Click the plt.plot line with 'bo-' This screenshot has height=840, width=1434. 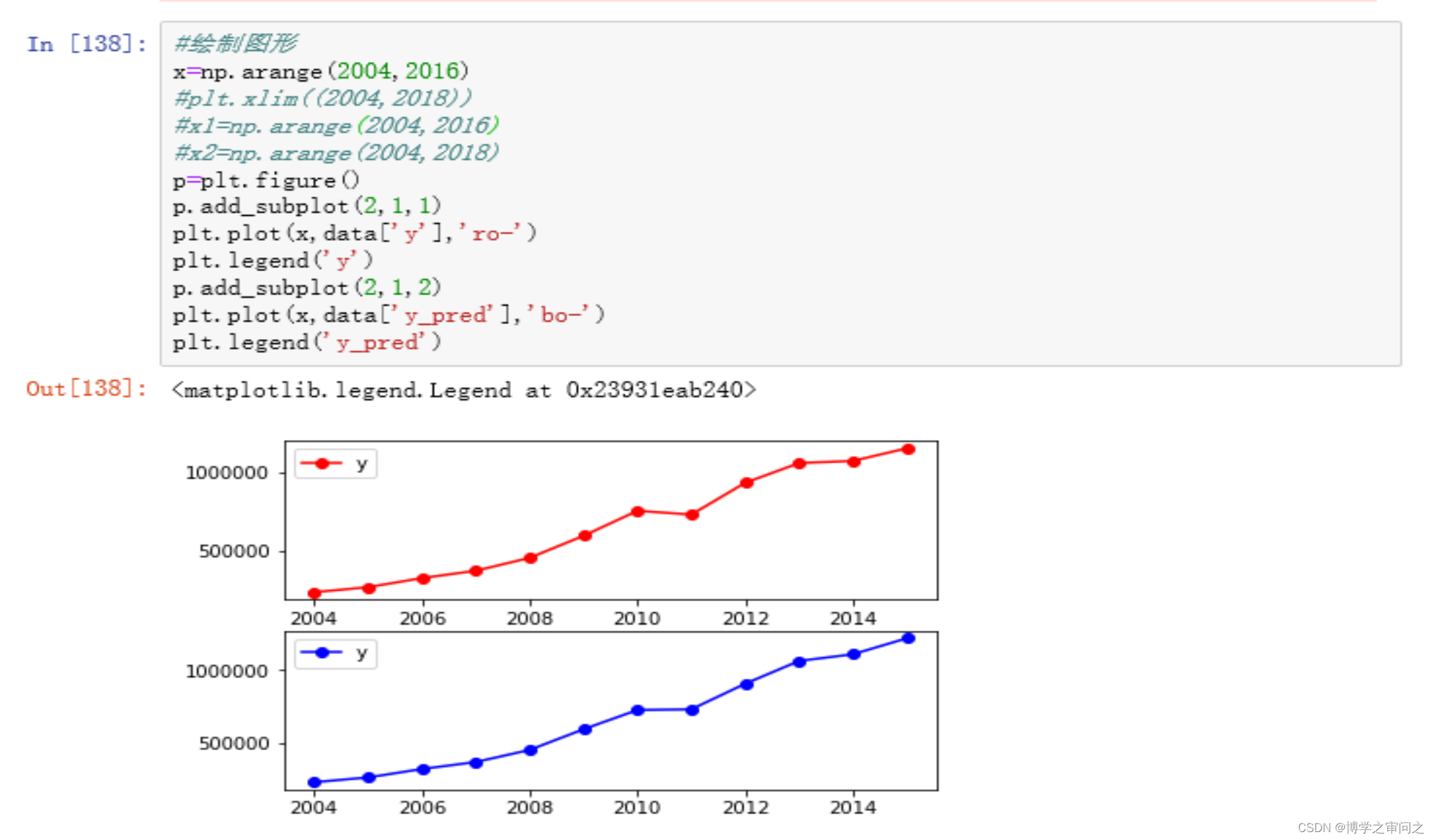[x=388, y=315]
